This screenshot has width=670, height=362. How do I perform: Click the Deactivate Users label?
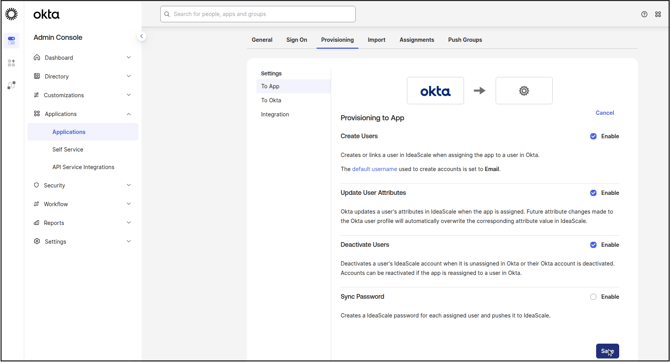(x=364, y=245)
